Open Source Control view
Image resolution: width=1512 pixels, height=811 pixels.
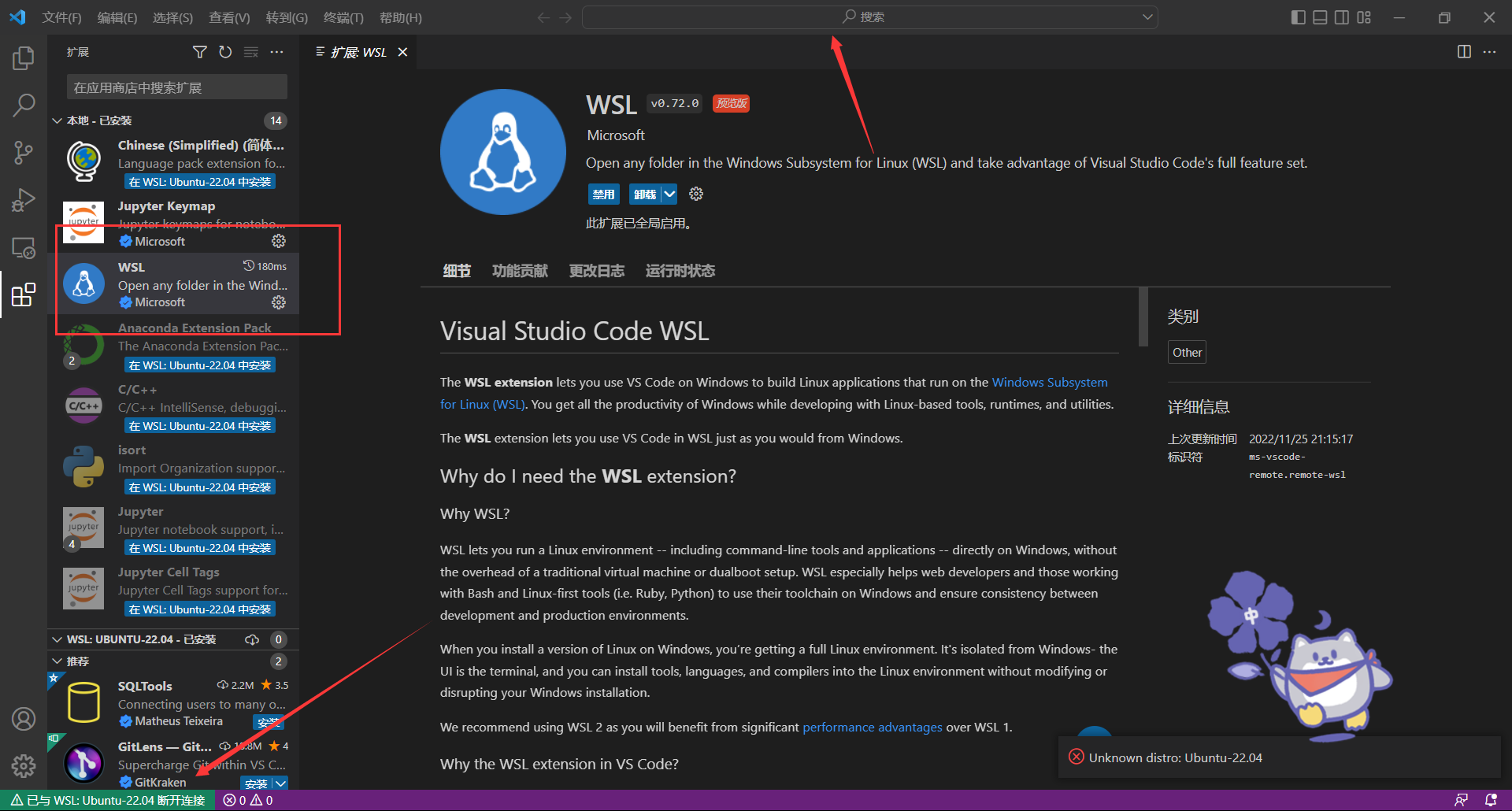(x=24, y=152)
